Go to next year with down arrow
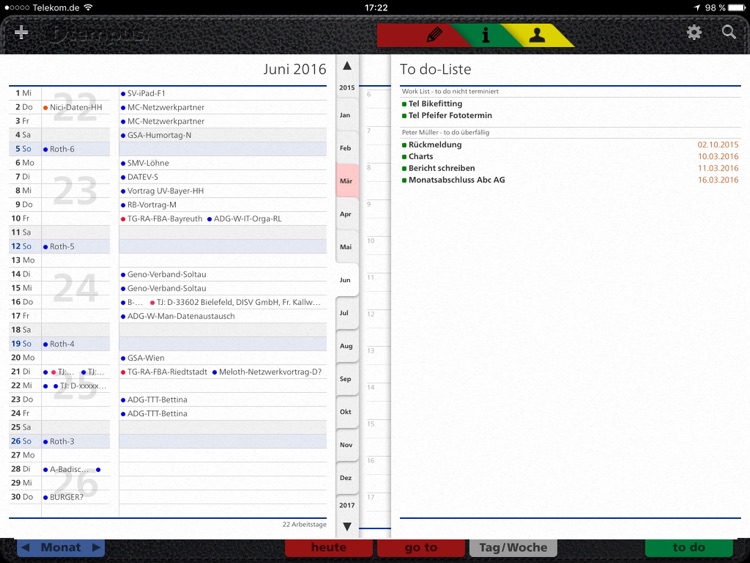The height and width of the screenshot is (563, 750). click(347, 526)
